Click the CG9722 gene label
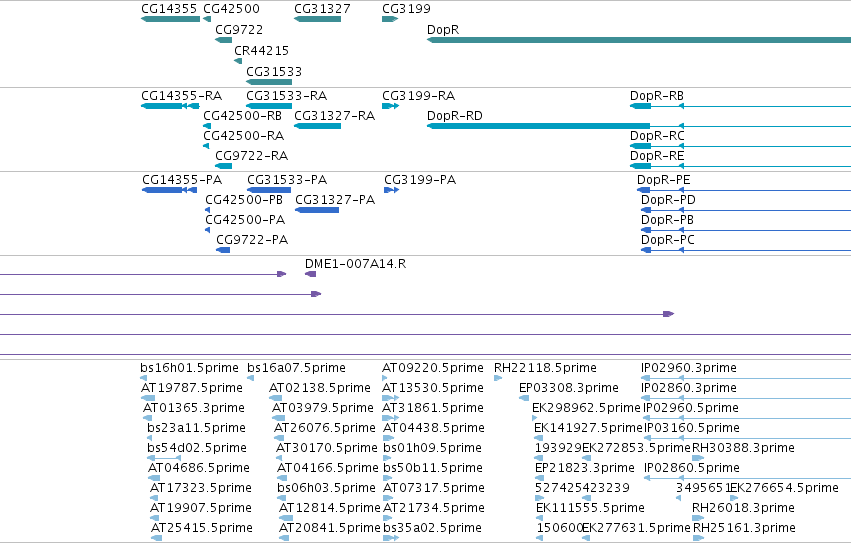Viewport: 851px width, 543px height. click(239, 30)
